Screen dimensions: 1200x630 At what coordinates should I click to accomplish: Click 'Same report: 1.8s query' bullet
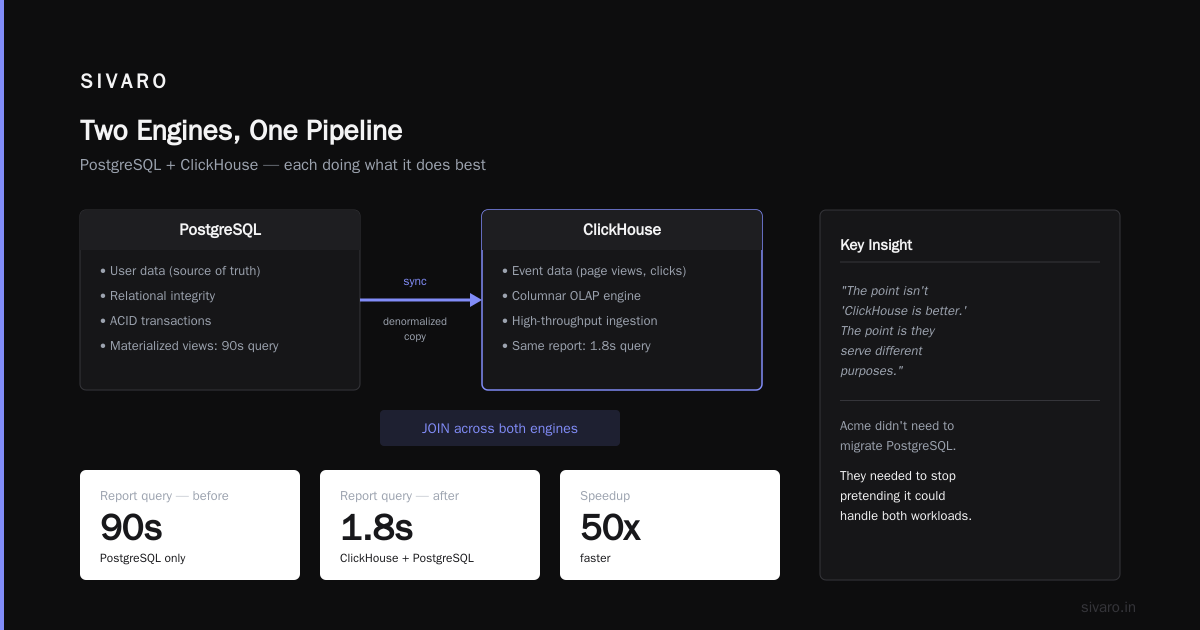[576, 346]
